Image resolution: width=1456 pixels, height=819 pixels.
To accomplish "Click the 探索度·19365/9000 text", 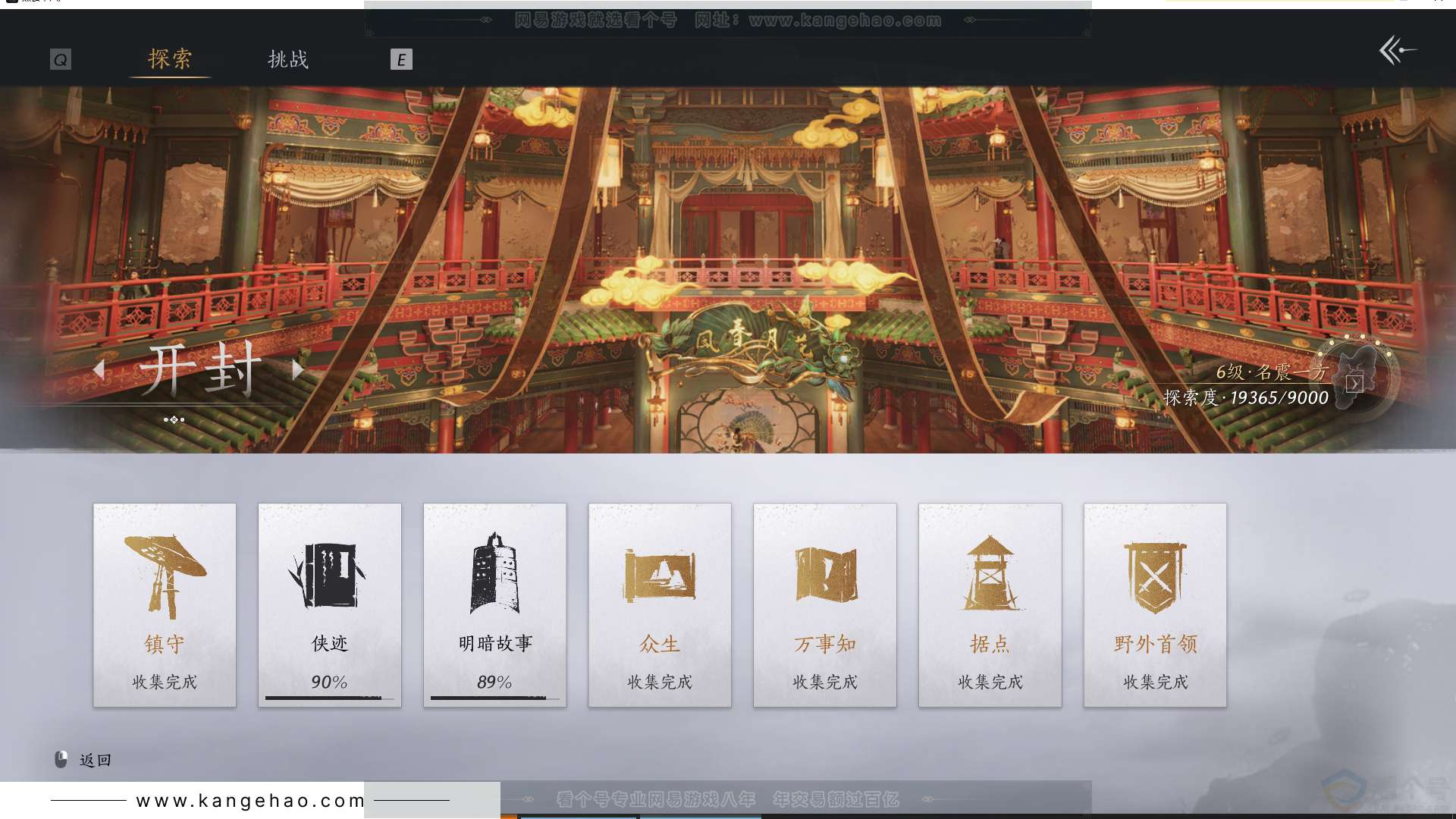I will (x=1246, y=397).
